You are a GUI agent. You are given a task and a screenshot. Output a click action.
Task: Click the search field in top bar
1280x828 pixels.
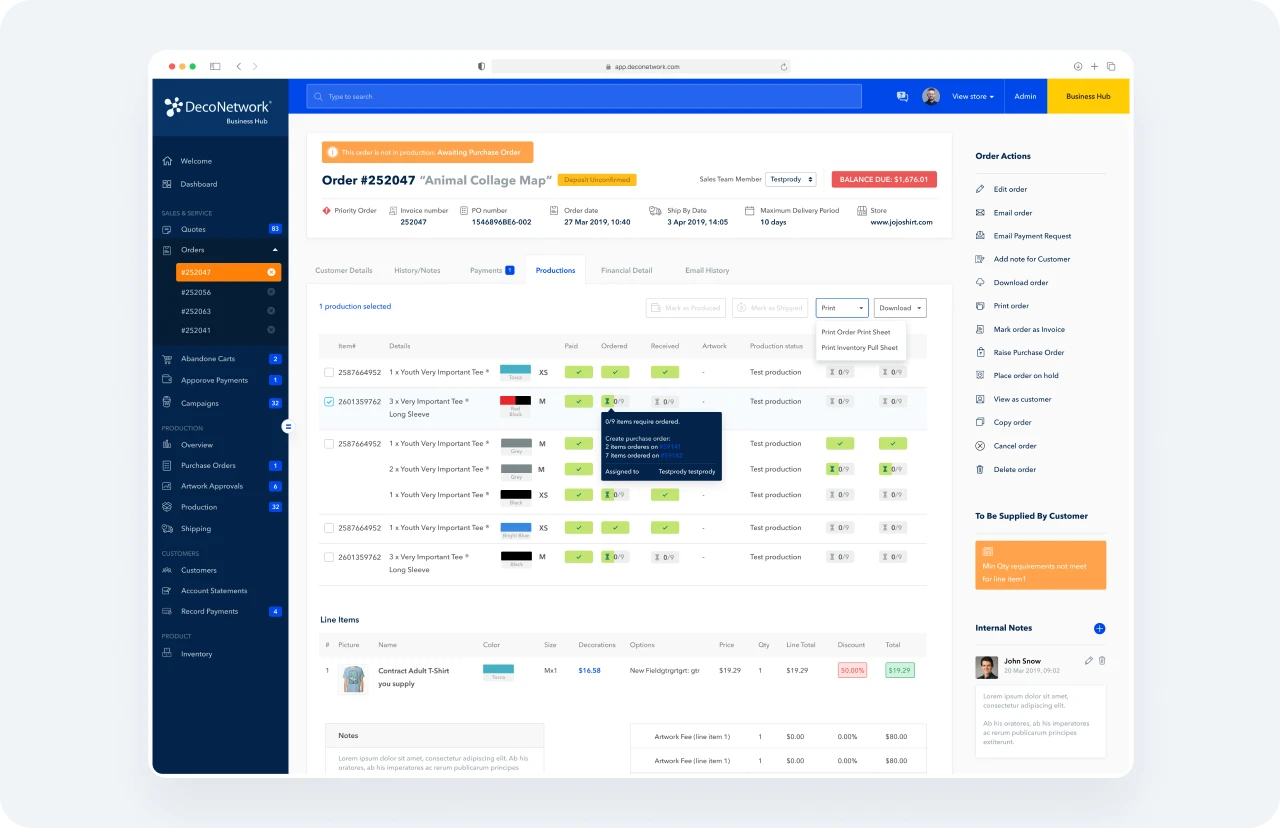coord(584,96)
